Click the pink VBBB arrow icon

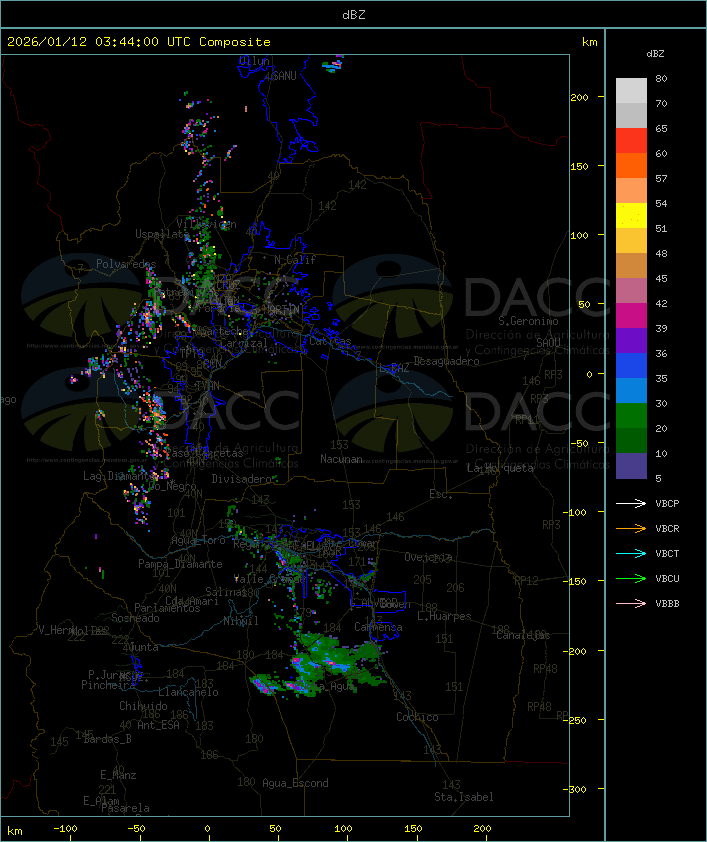(x=631, y=604)
